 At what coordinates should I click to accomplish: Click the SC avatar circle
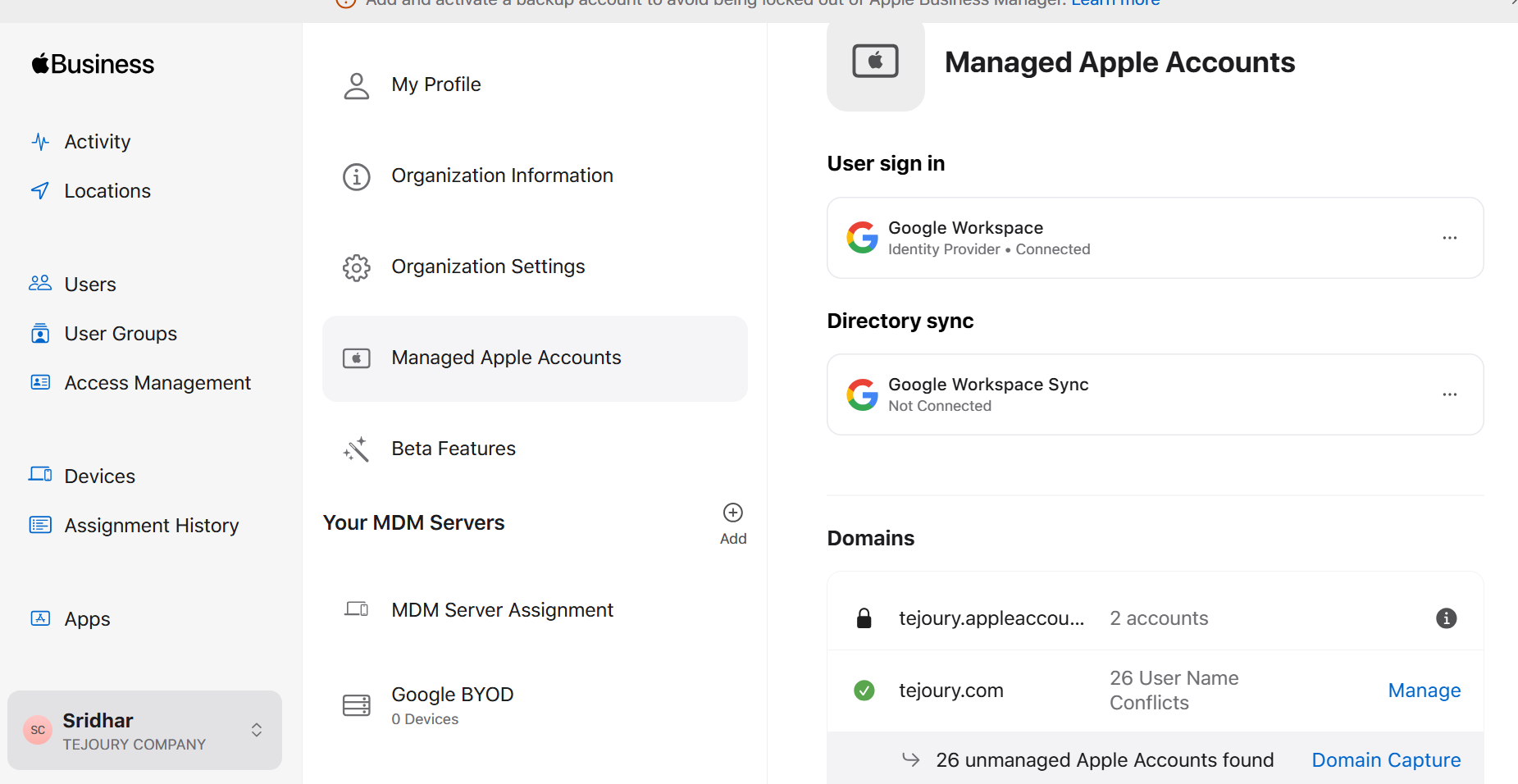coord(38,730)
